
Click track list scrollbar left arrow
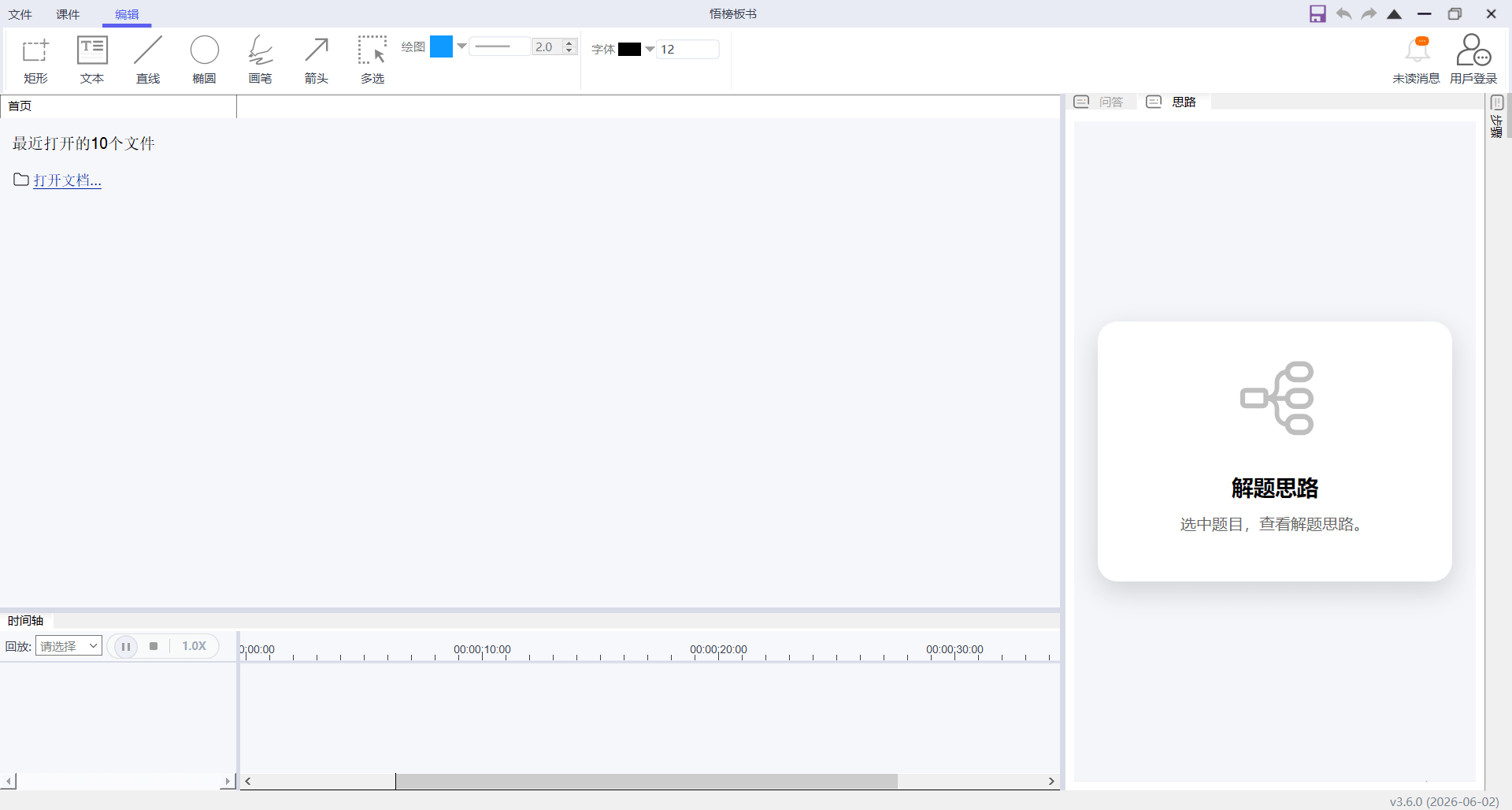[x=9, y=781]
